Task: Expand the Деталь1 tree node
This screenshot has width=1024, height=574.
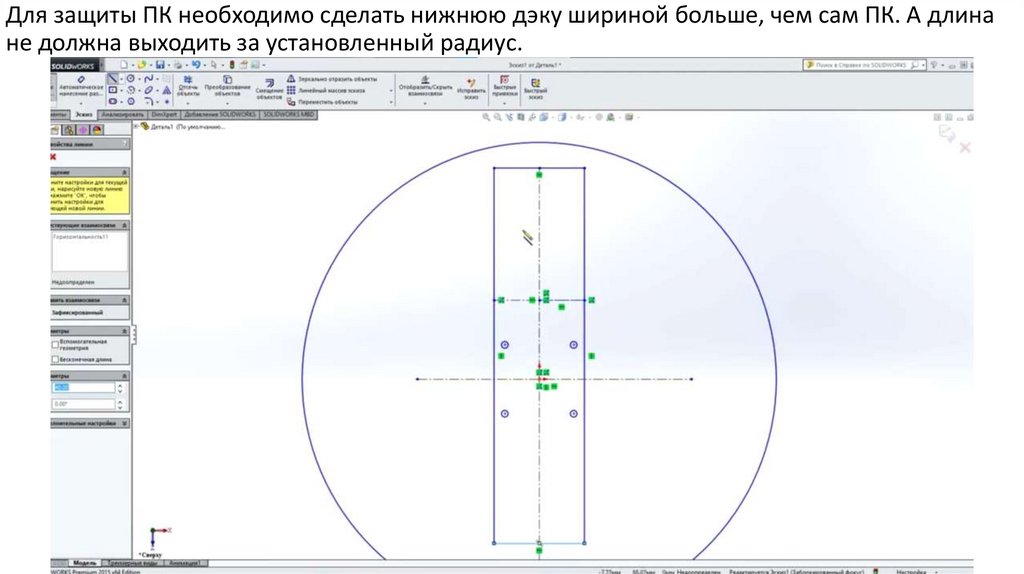Action: tap(136, 125)
